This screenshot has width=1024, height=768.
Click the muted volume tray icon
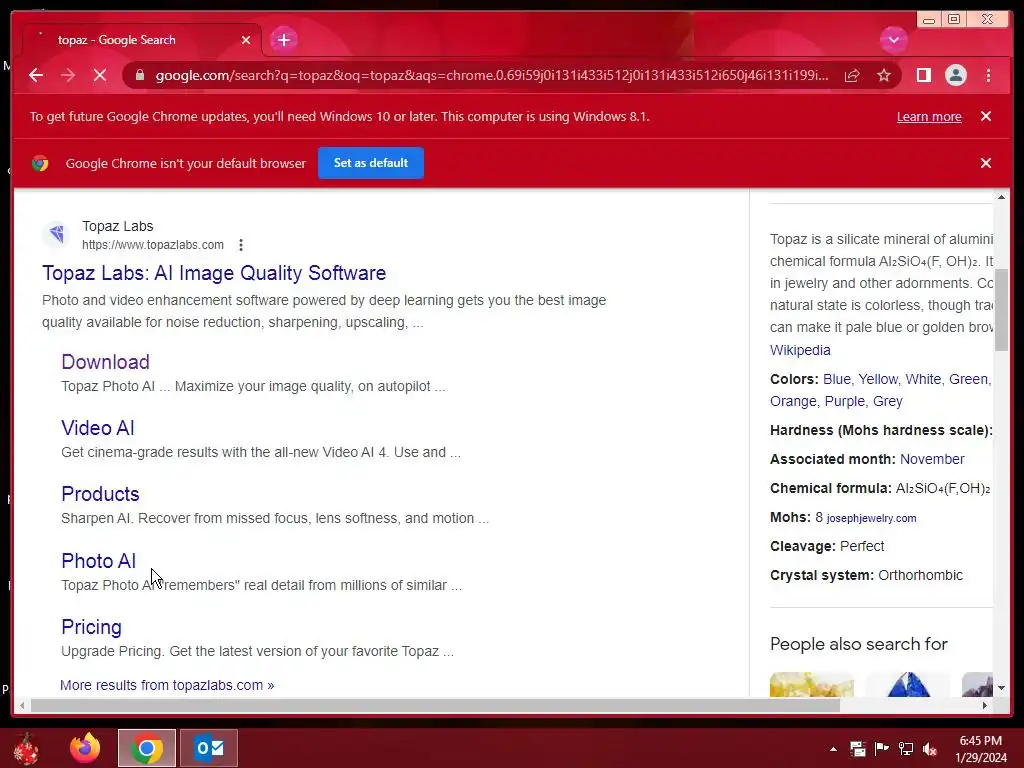[x=930, y=749]
